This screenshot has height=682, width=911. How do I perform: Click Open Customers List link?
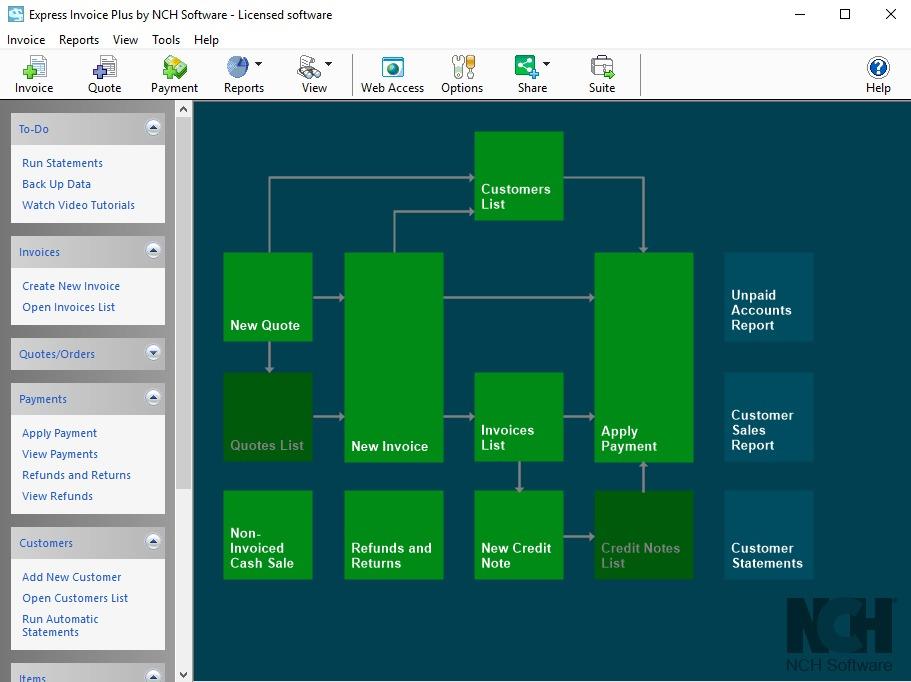click(x=75, y=598)
